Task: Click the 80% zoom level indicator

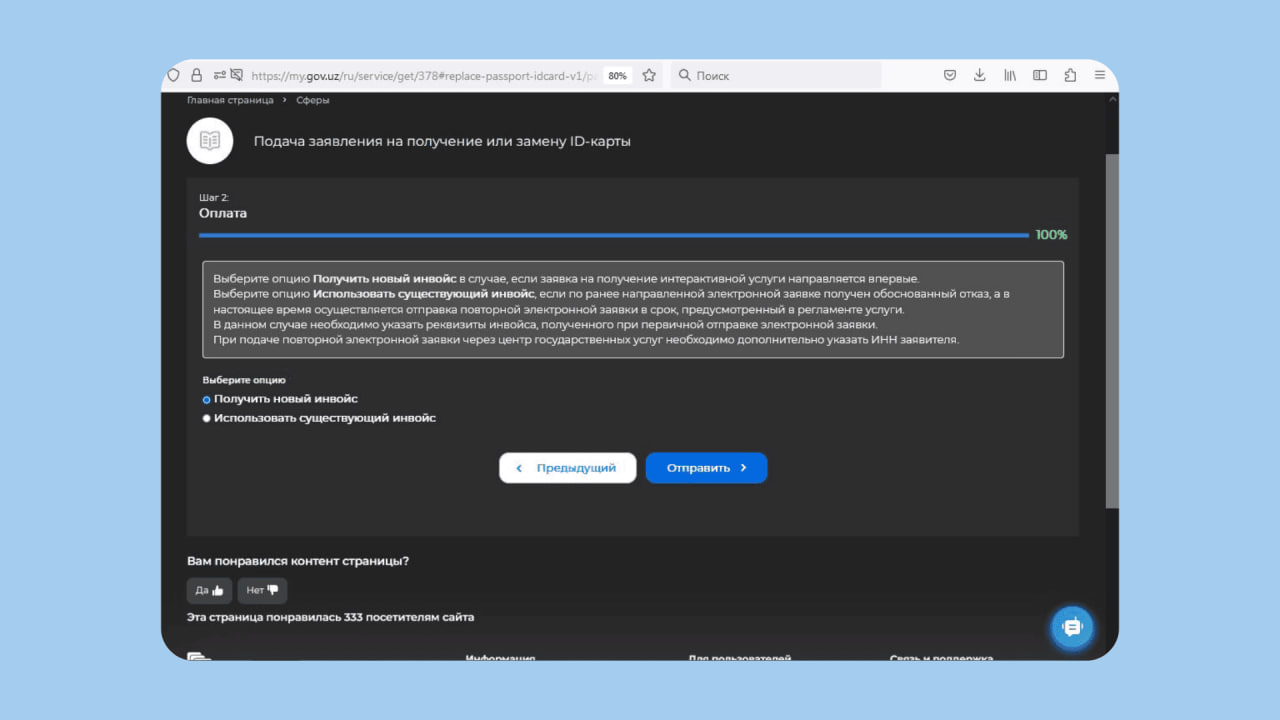Action: point(617,76)
